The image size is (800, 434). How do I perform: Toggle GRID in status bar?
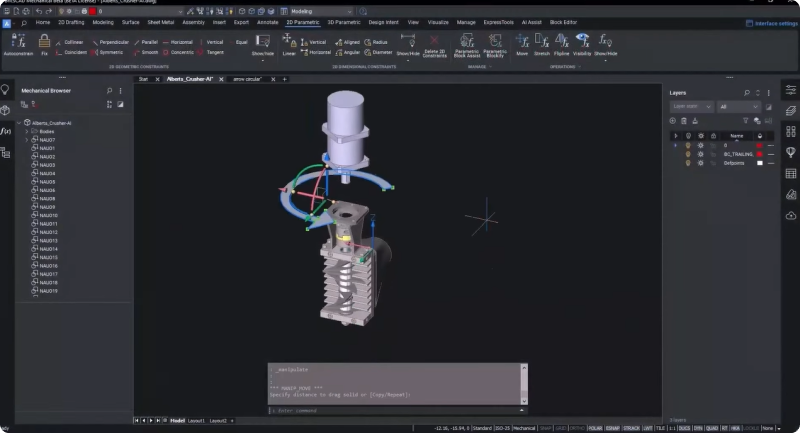[561, 428]
